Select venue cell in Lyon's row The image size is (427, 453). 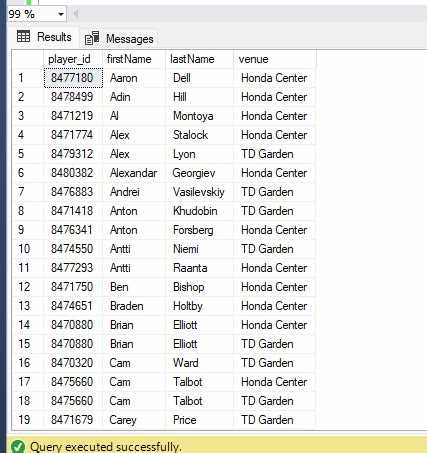pyautogui.click(x=275, y=154)
